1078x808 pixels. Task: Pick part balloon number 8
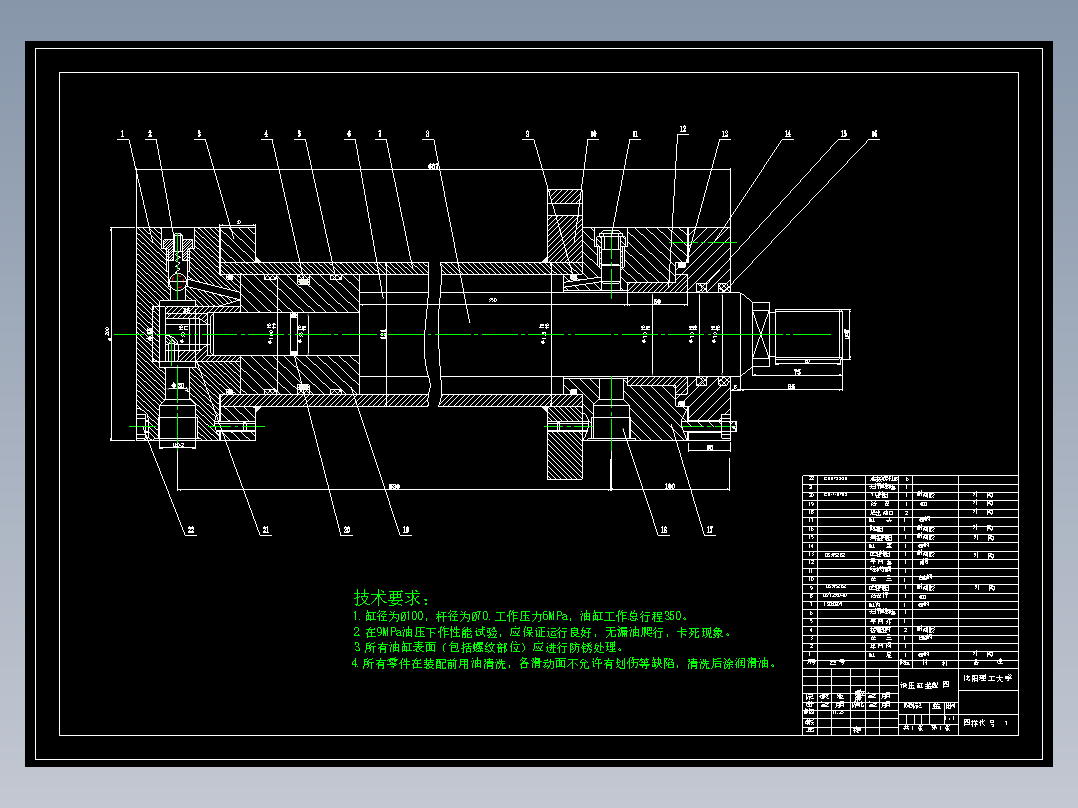[427, 134]
